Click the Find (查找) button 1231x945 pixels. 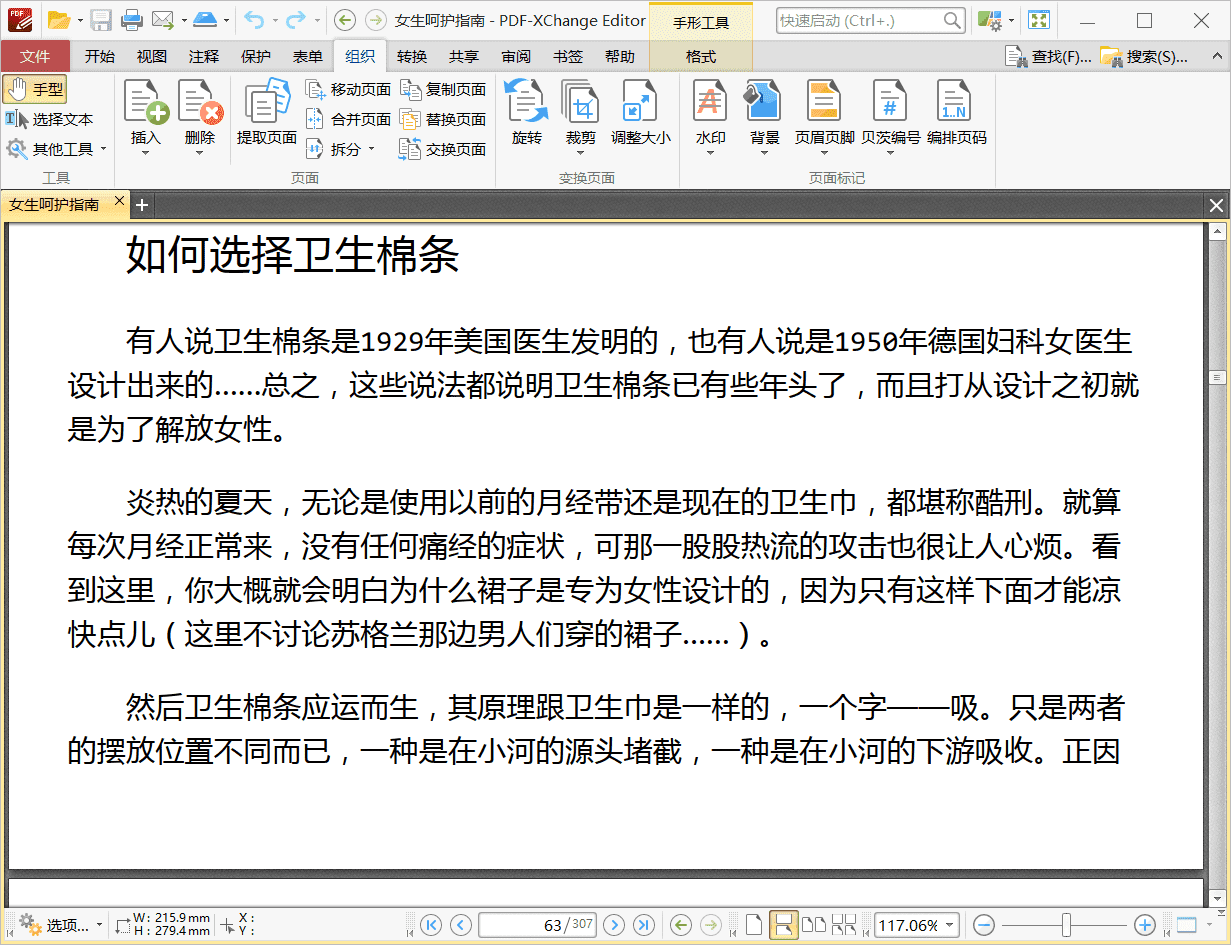click(x=1048, y=57)
